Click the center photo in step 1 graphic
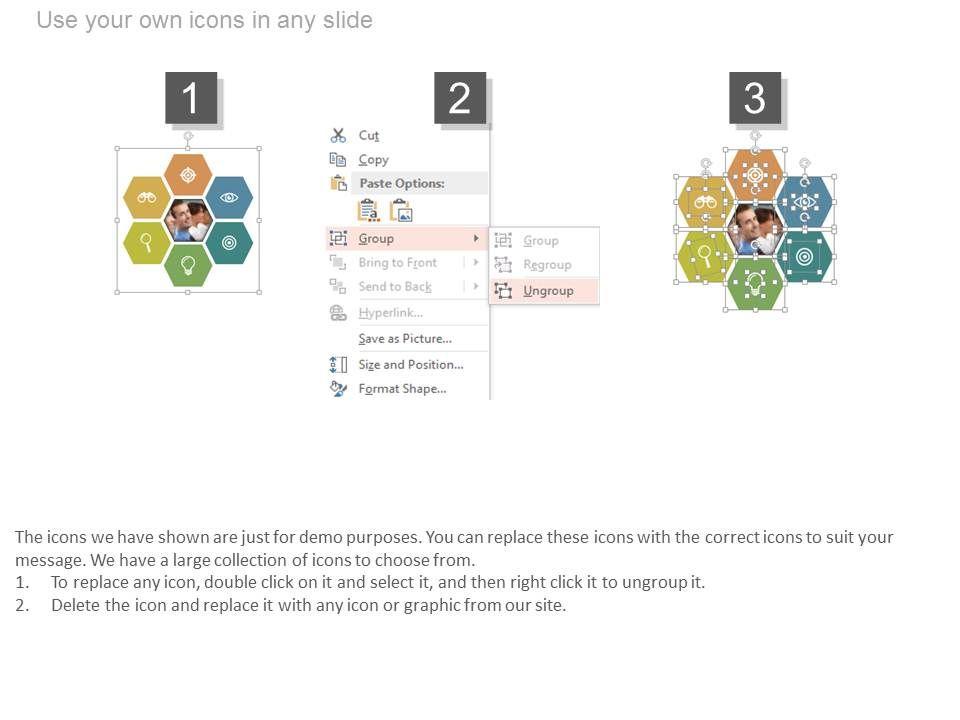 188,220
